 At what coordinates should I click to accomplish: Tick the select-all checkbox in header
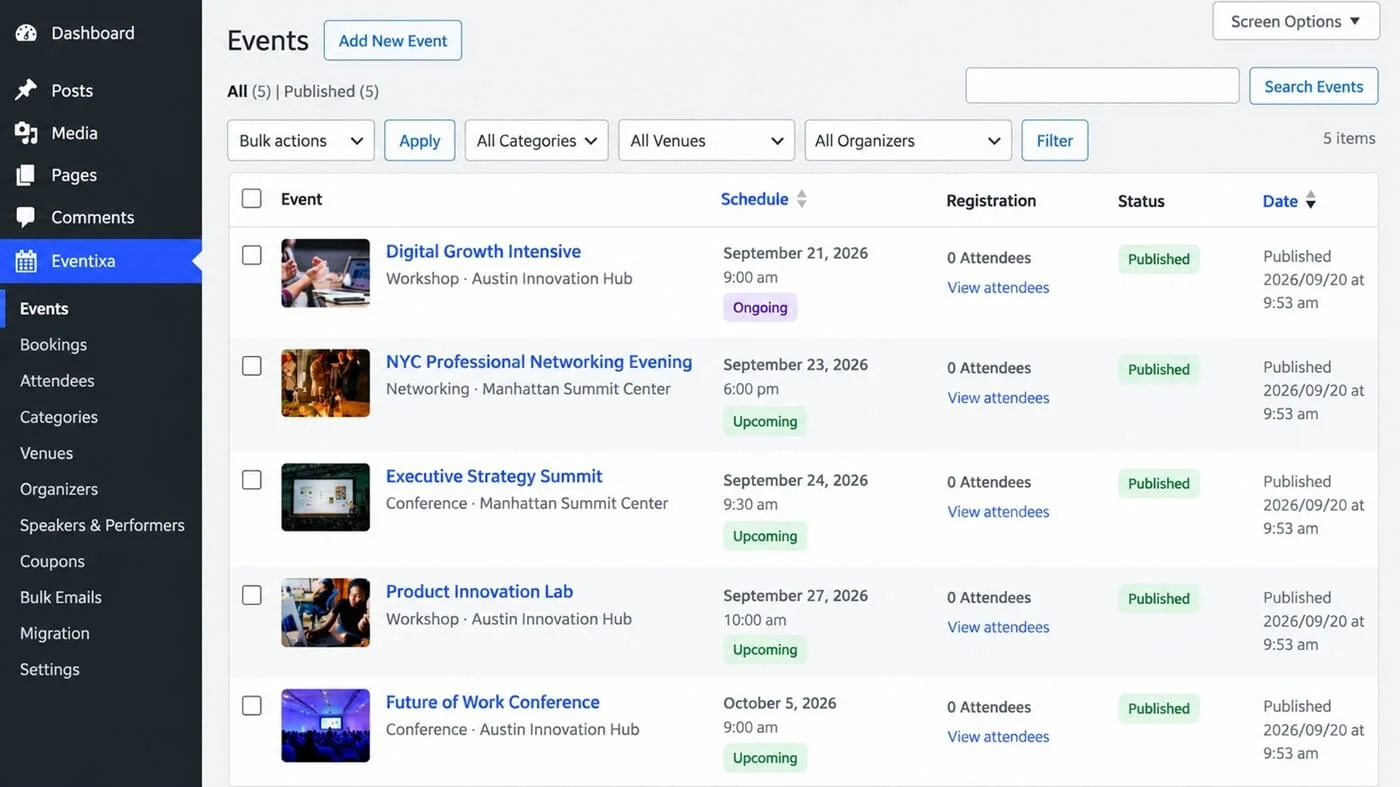coord(252,198)
